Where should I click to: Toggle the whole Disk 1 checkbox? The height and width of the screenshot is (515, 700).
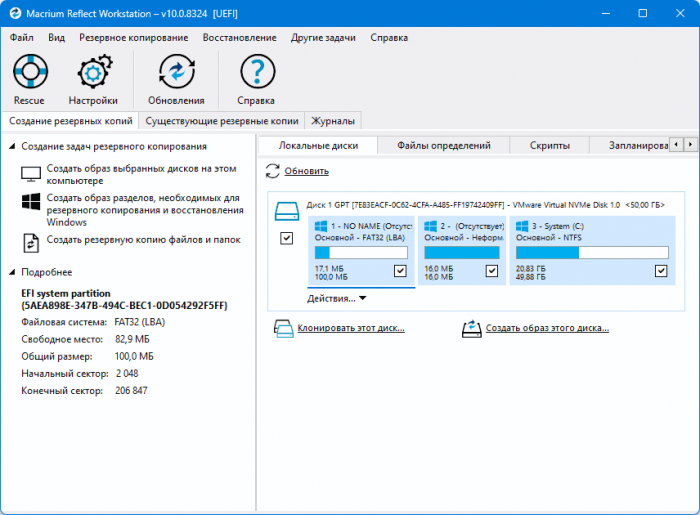(x=287, y=238)
